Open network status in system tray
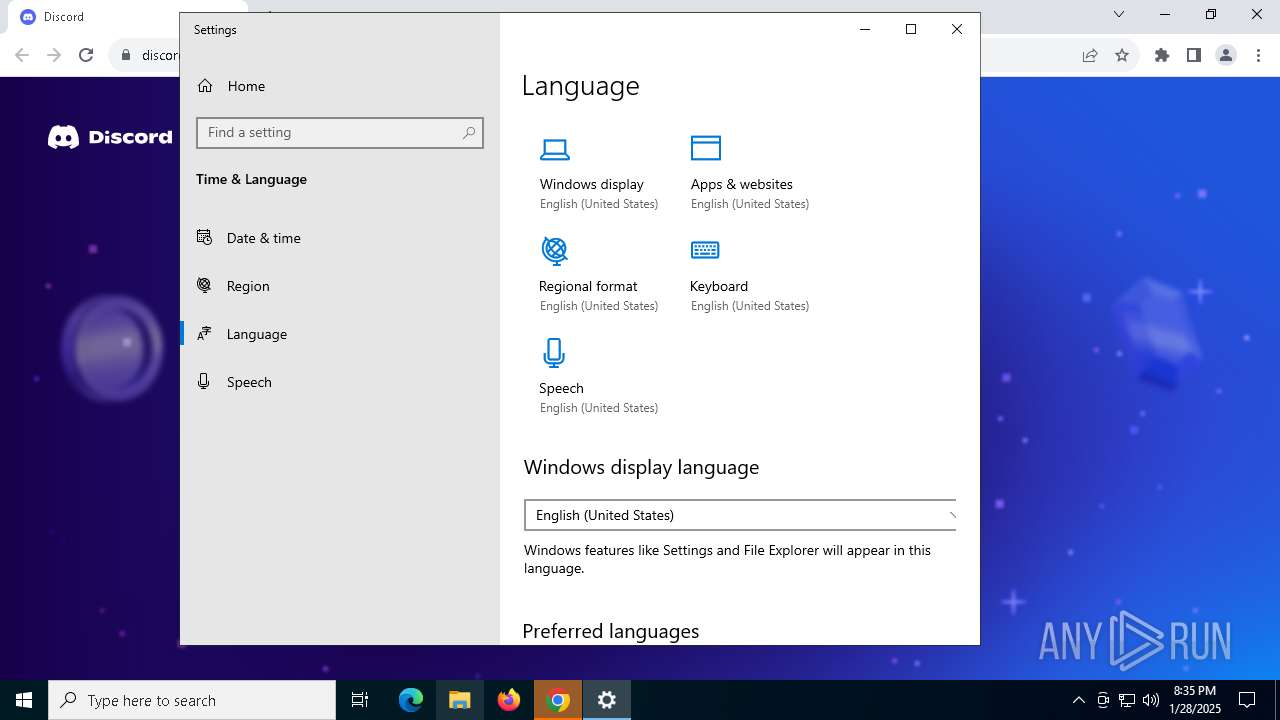Viewport: 1280px width, 720px height. 1127,700
